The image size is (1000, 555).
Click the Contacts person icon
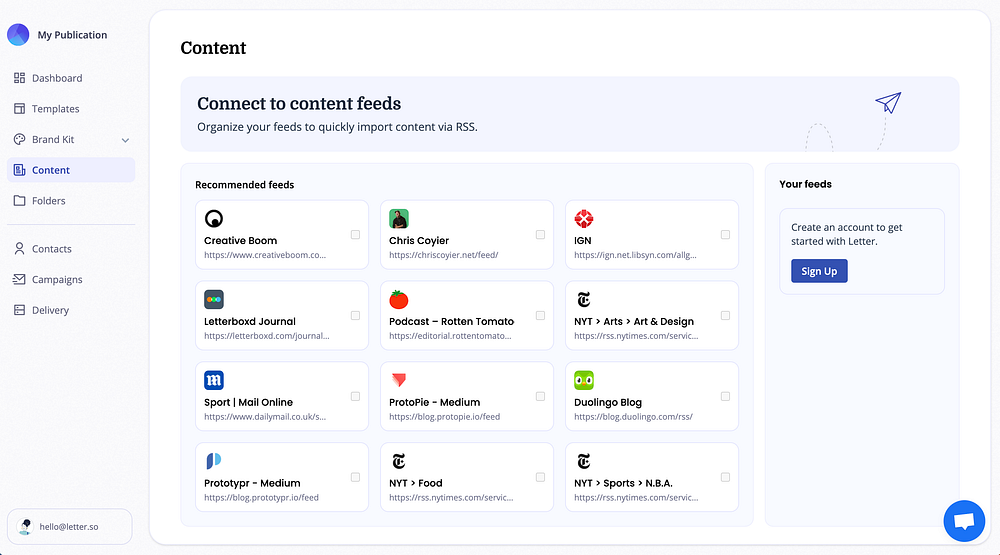pyautogui.click(x=20, y=249)
